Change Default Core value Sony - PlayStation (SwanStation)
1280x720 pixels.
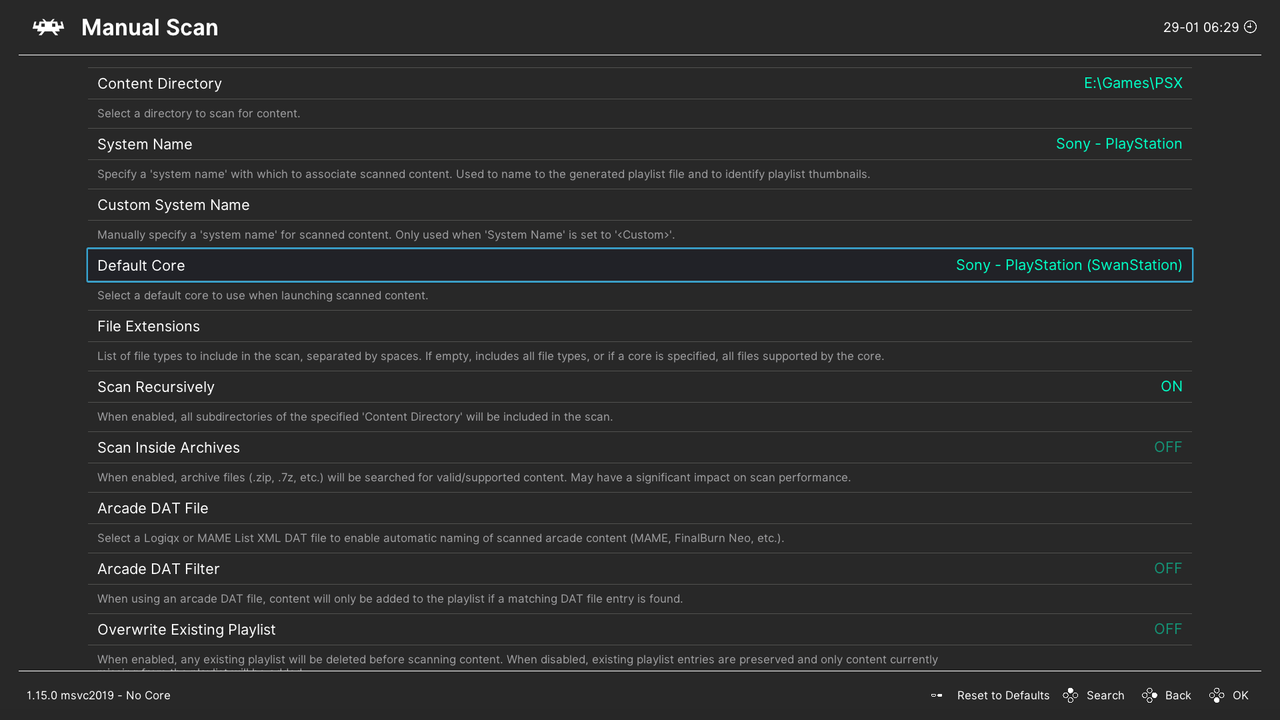[1069, 265]
